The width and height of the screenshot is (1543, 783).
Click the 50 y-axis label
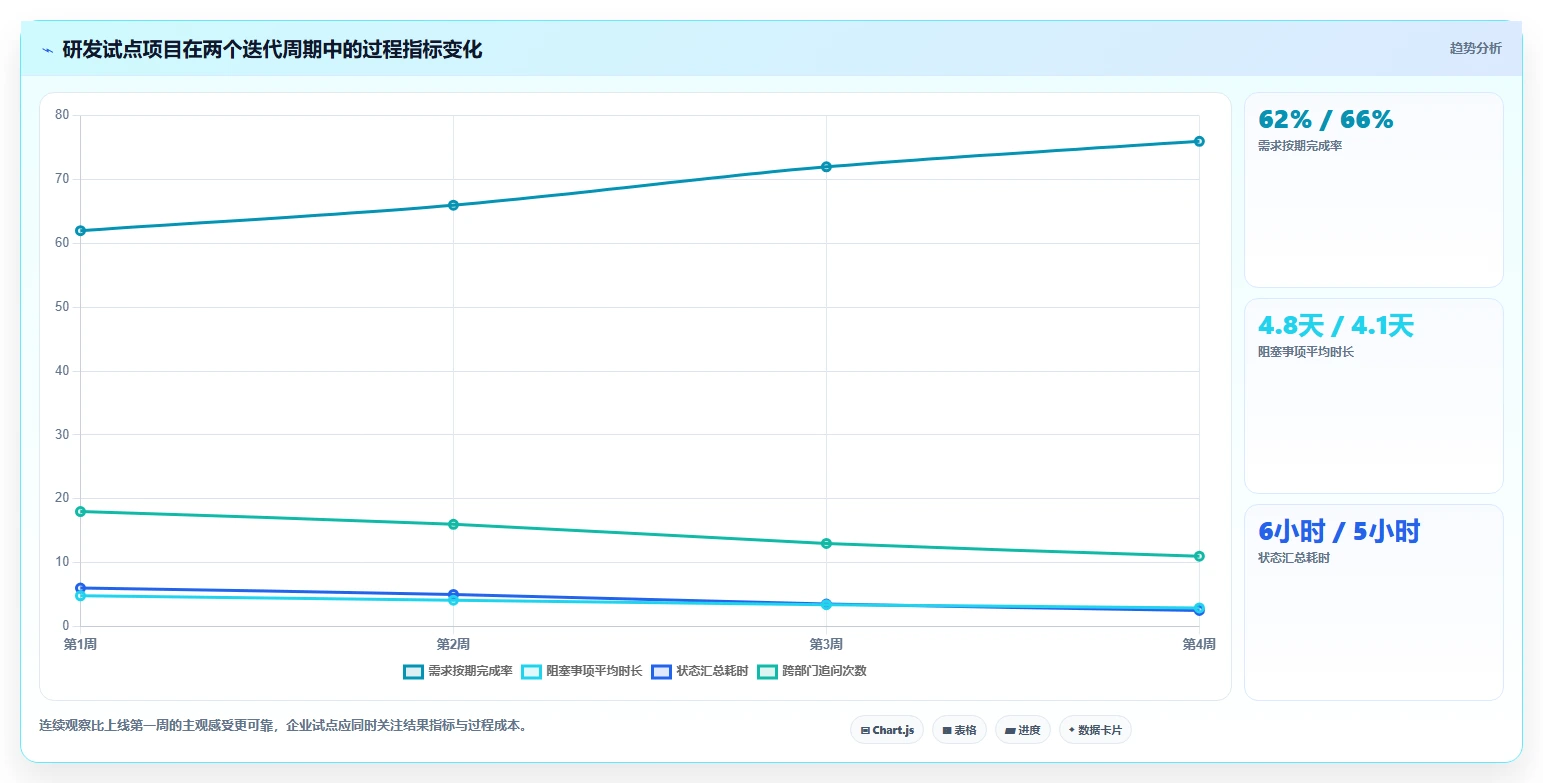click(62, 307)
